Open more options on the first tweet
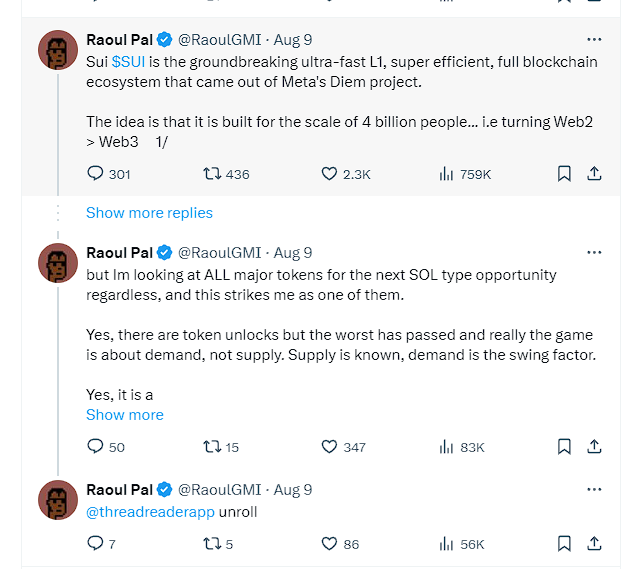Viewport: 637px width, 569px height. tap(594, 40)
